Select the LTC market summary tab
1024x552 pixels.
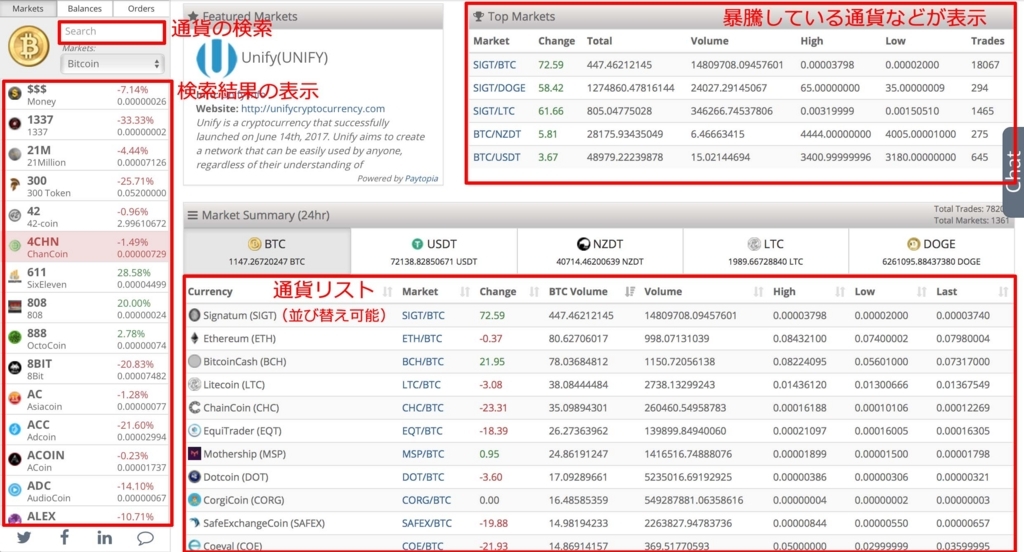[x=765, y=252]
